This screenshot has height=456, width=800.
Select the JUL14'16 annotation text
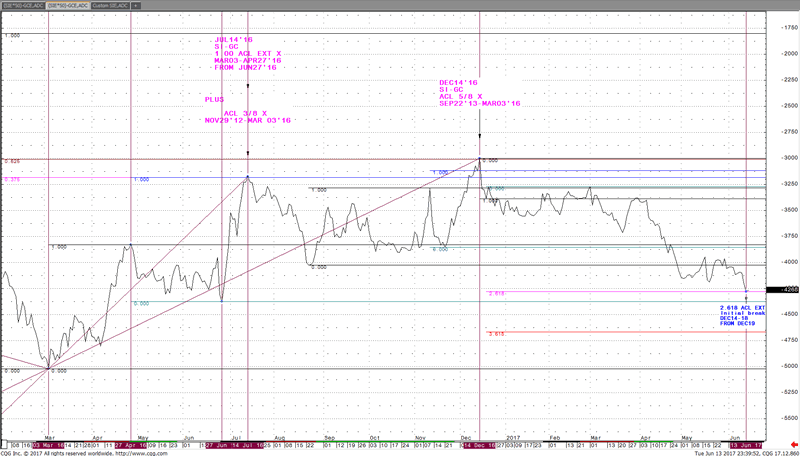(234, 39)
